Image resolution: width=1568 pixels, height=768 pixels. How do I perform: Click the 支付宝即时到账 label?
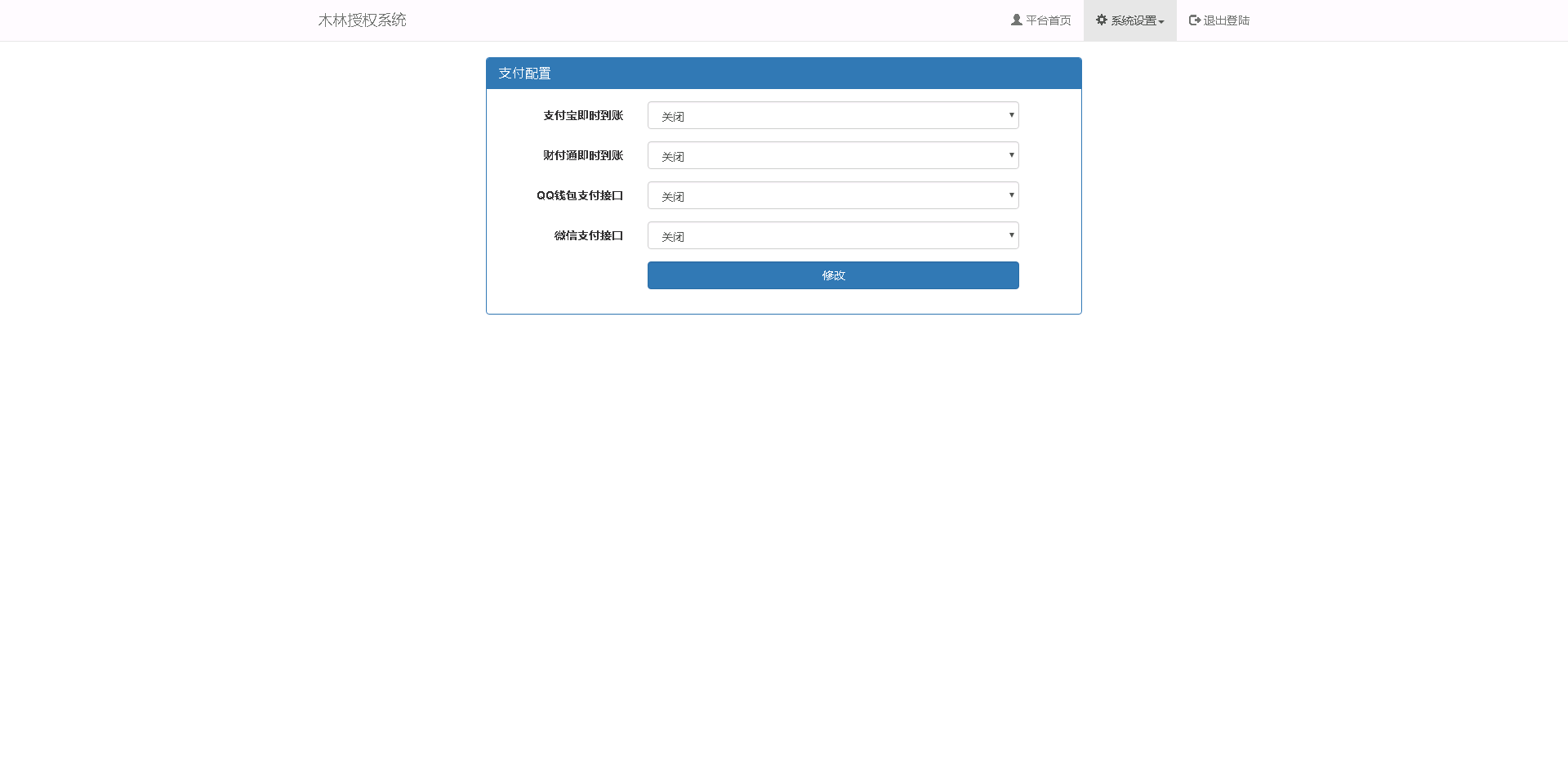click(x=583, y=115)
